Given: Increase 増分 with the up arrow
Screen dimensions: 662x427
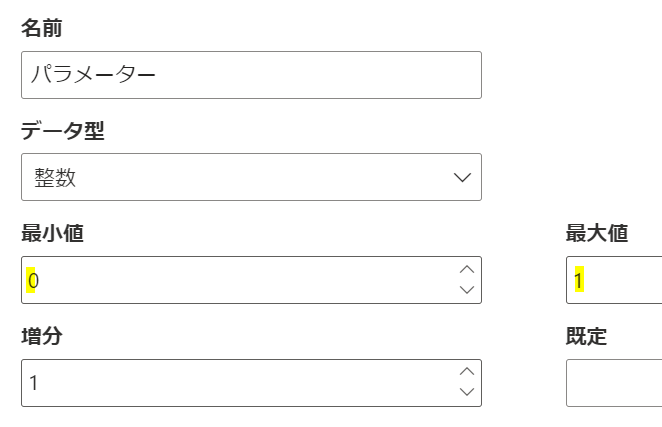Looking at the screenshot, I should click(x=466, y=372).
